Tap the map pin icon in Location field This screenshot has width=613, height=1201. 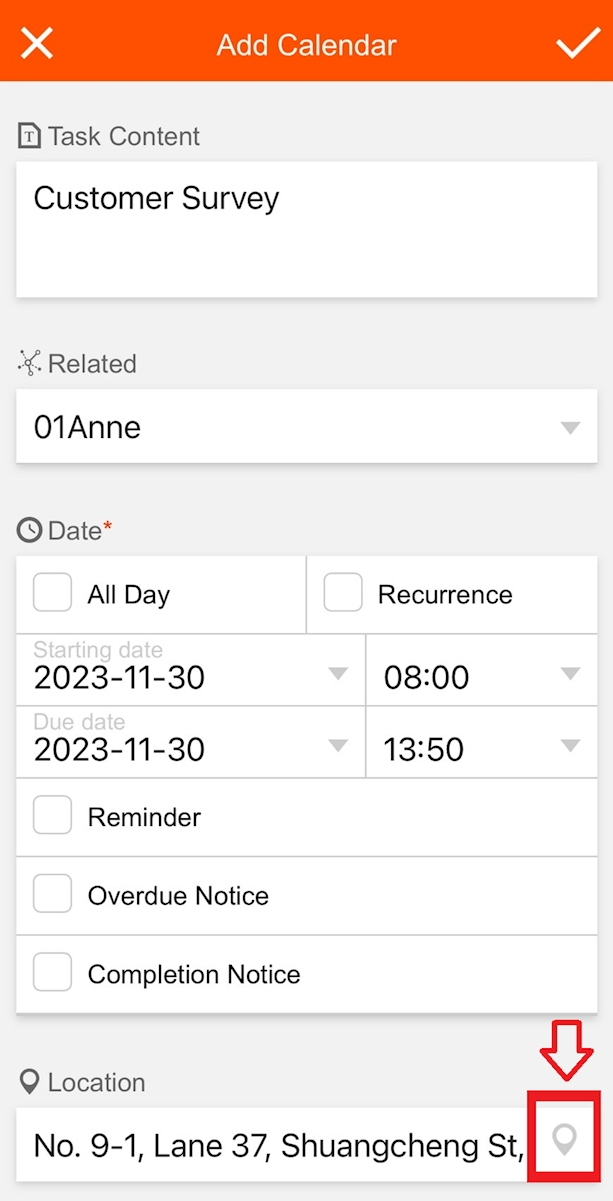pos(566,1140)
